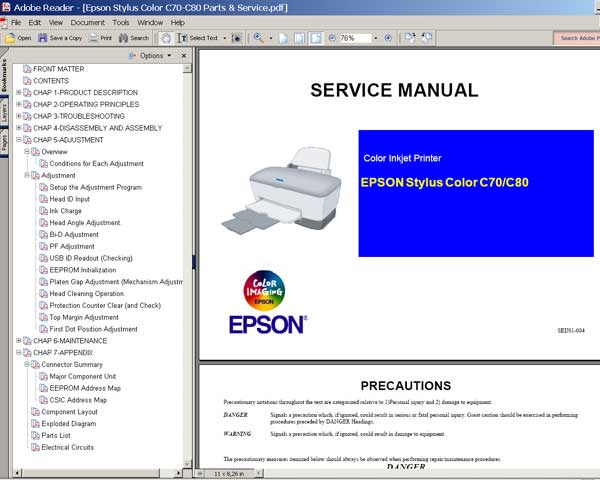Click the Open file toolbar icon

(19, 38)
